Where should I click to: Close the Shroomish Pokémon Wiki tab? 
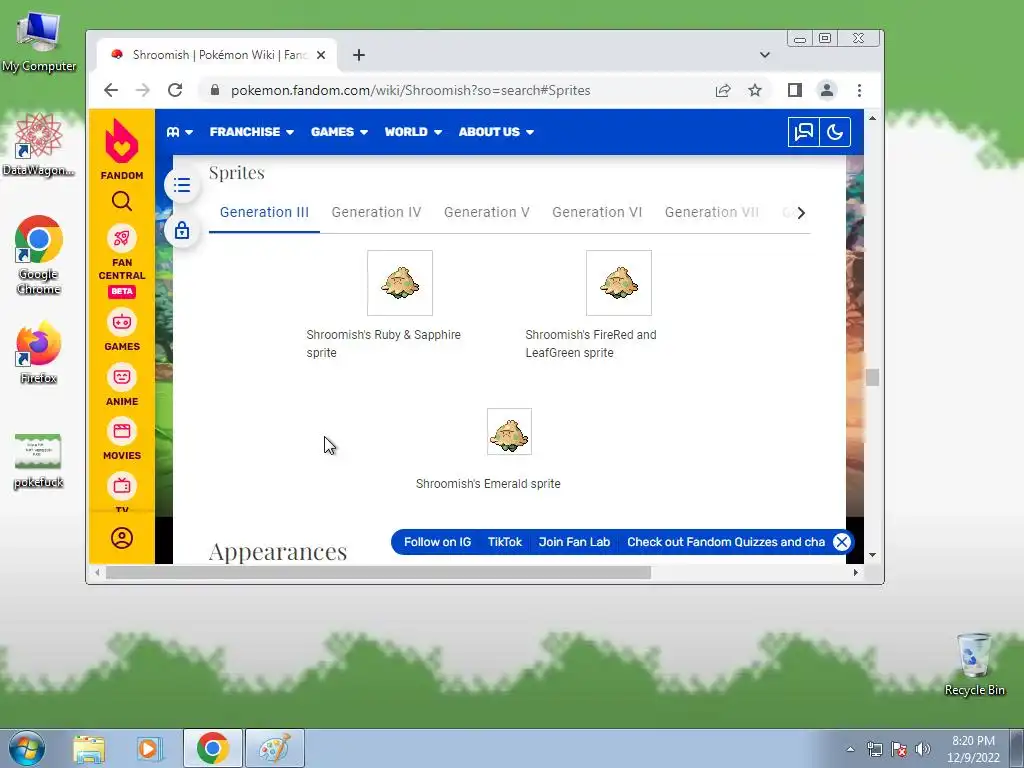pyautogui.click(x=321, y=55)
